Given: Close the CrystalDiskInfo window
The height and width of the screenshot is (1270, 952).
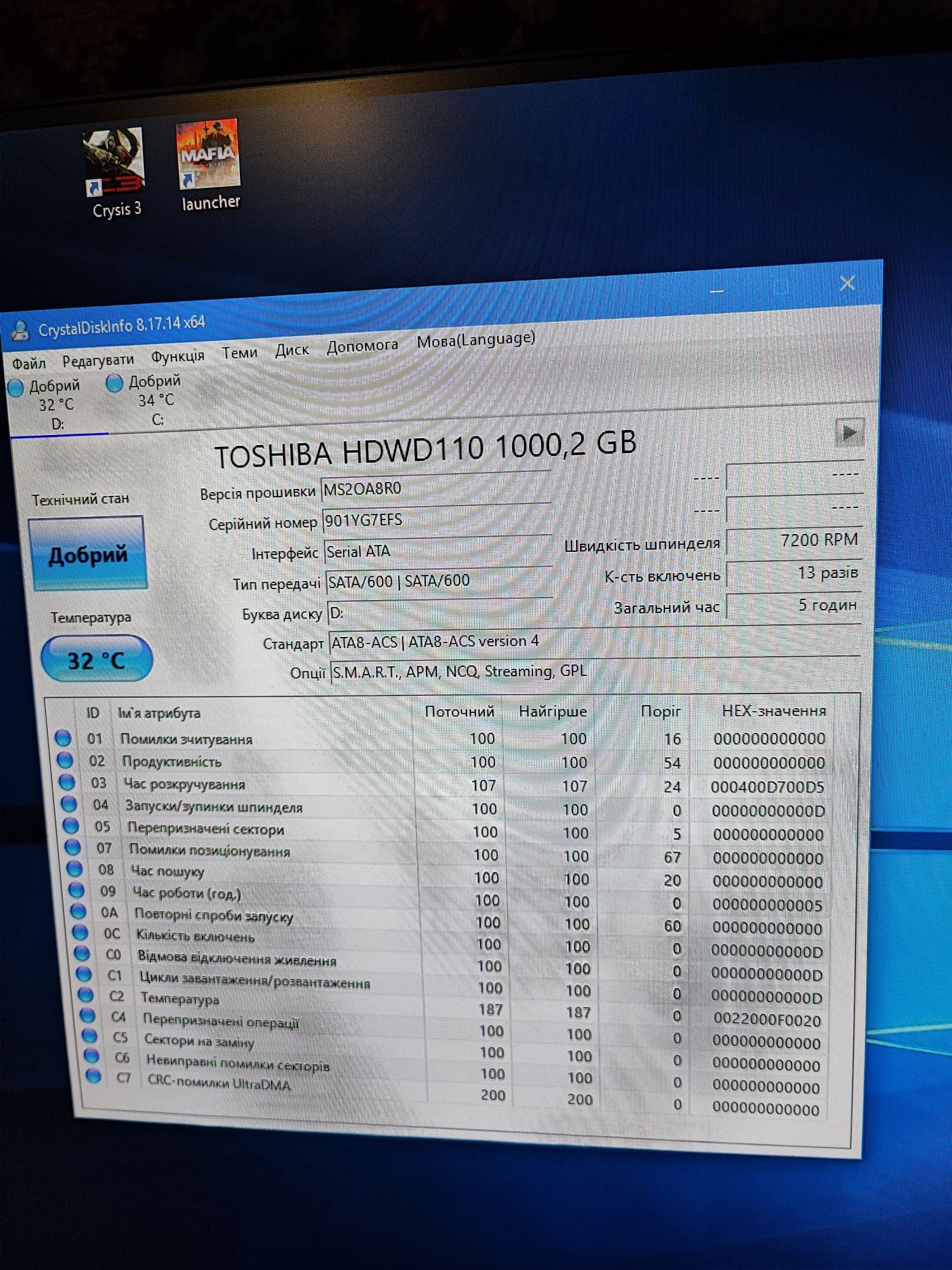Looking at the screenshot, I should pyautogui.click(x=847, y=283).
